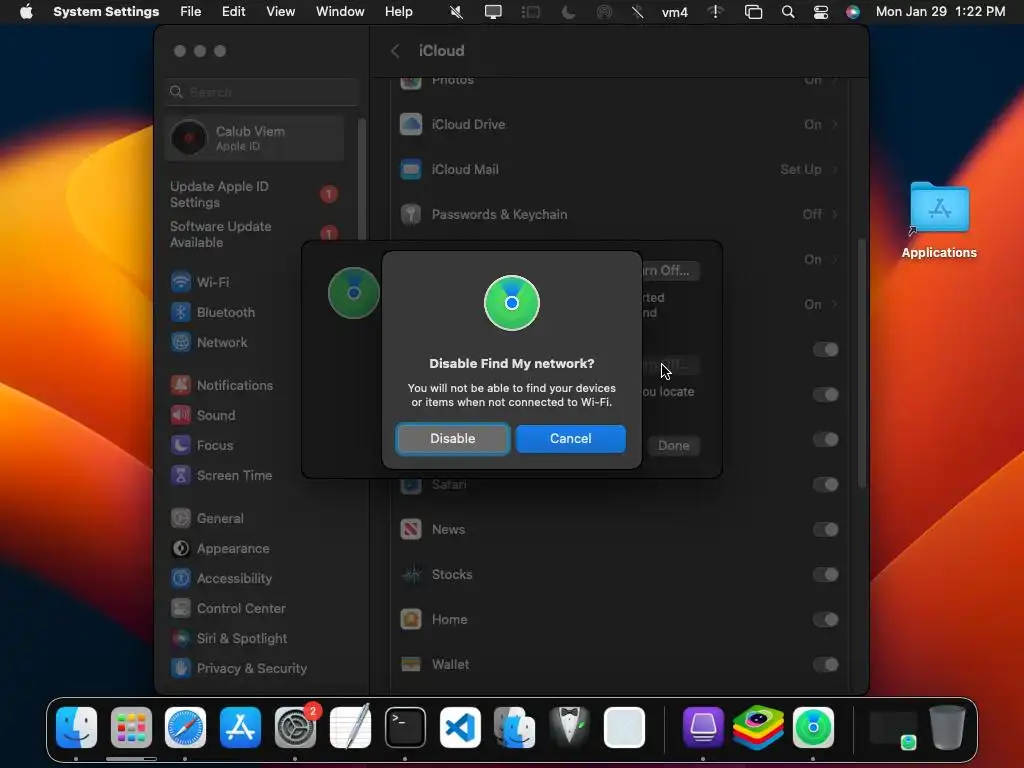Toggle the News iCloud switch
The width and height of the screenshot is (1024, 768).
pyautogui.click(x=825, y=530)
